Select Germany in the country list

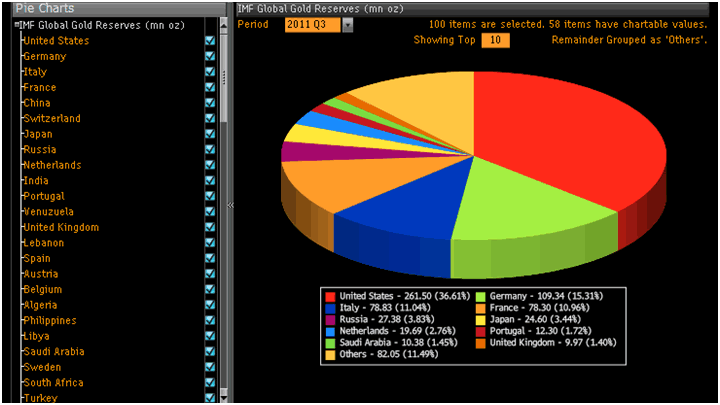[x=45, y=56]
